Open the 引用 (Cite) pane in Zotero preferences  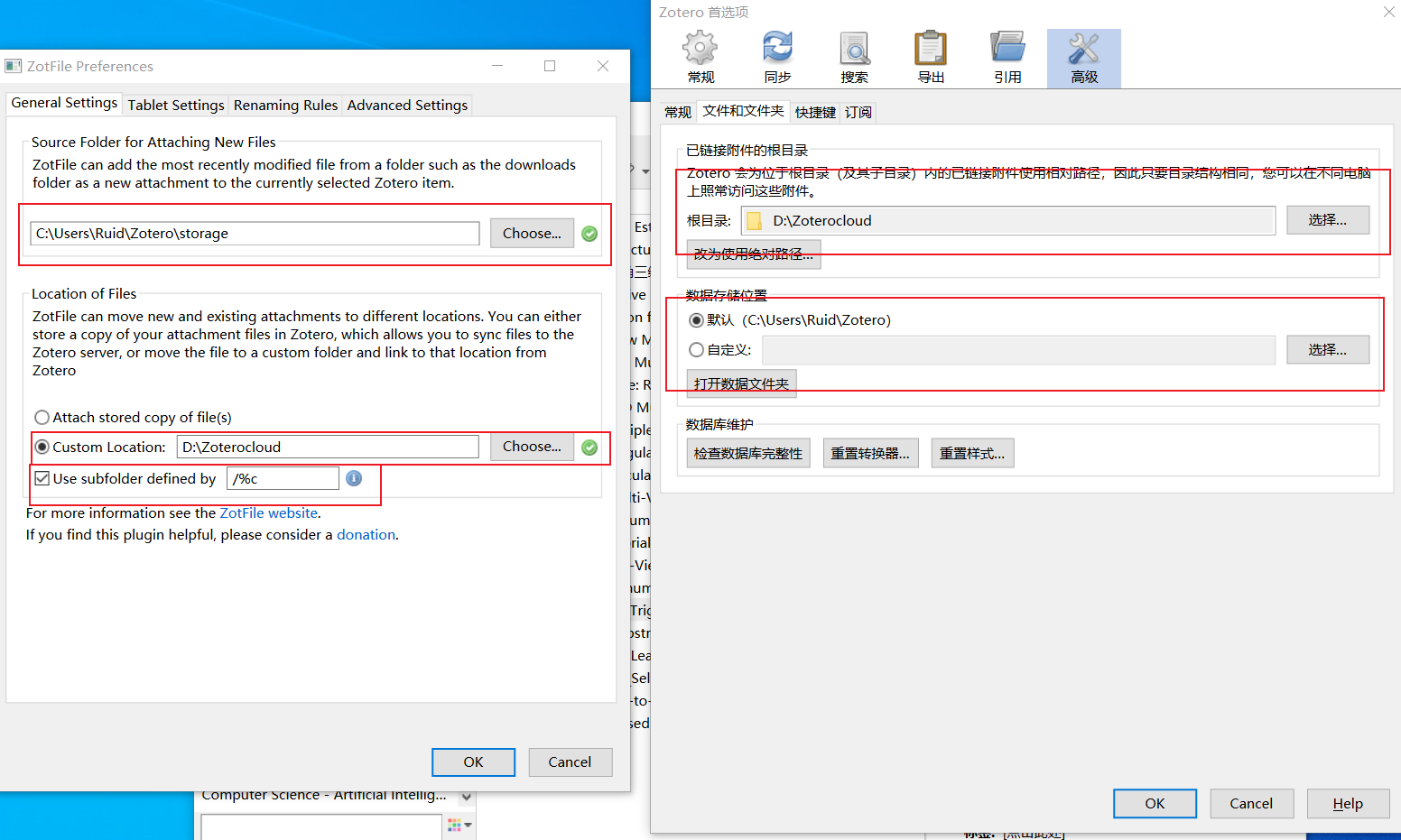(1007, 59)
